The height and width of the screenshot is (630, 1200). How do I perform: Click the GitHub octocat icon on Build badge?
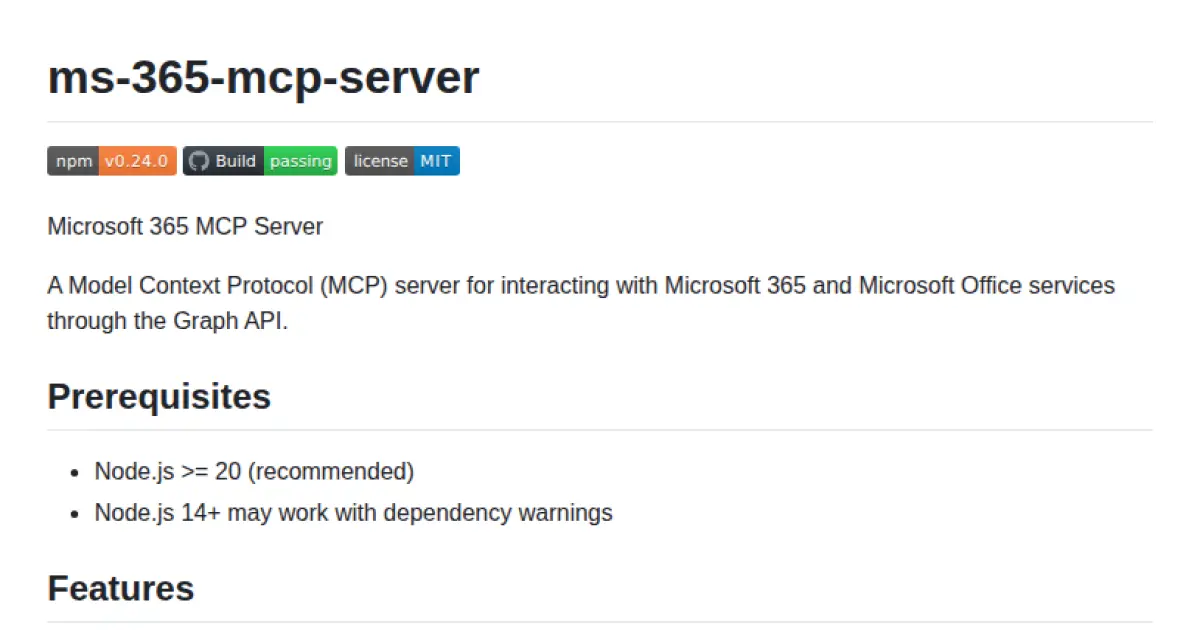[x=199, y=160]
